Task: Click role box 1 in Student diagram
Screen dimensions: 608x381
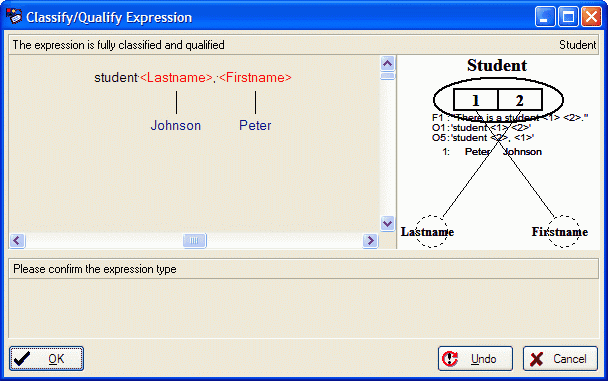Action: [476, 100]
